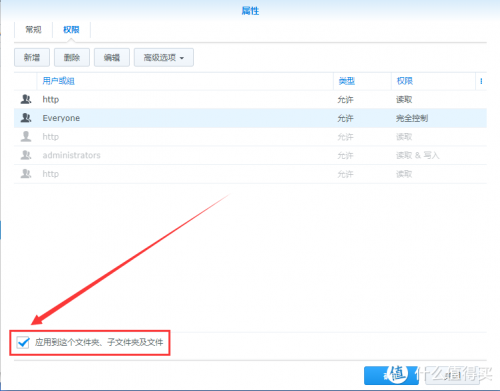Click group icon beside administrators entry

26,155
